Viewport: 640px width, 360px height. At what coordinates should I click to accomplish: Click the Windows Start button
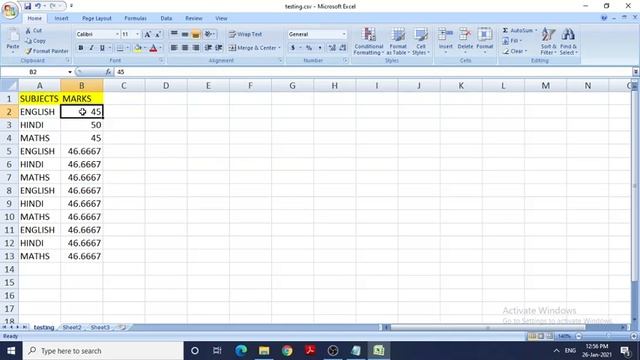tap(11, 351)
